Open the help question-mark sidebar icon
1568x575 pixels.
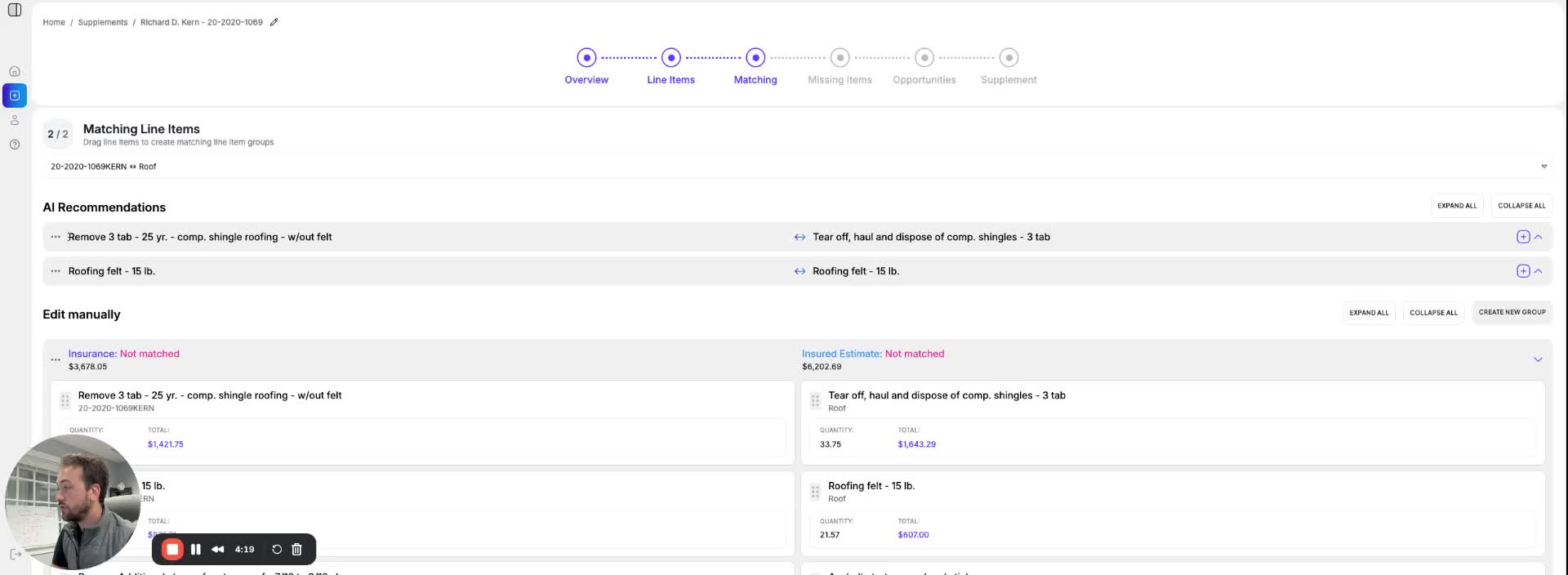[x=14, y=145]
